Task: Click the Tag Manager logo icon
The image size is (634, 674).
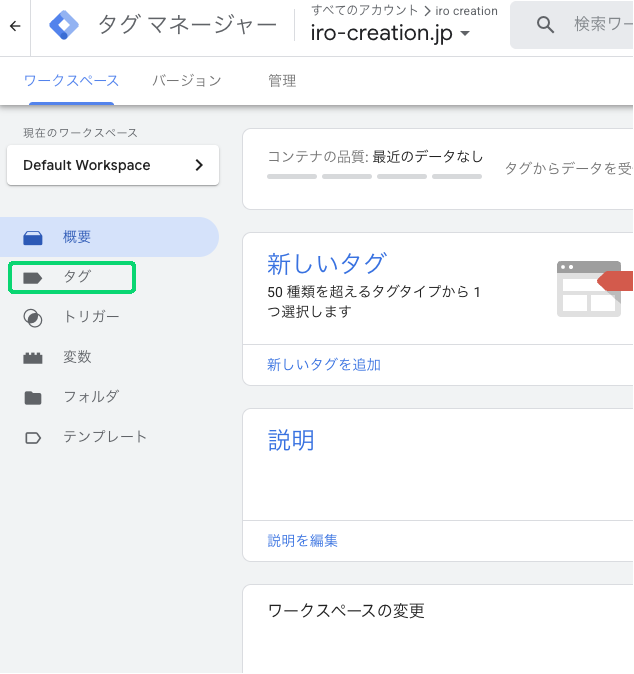Action: click(63, 26)
